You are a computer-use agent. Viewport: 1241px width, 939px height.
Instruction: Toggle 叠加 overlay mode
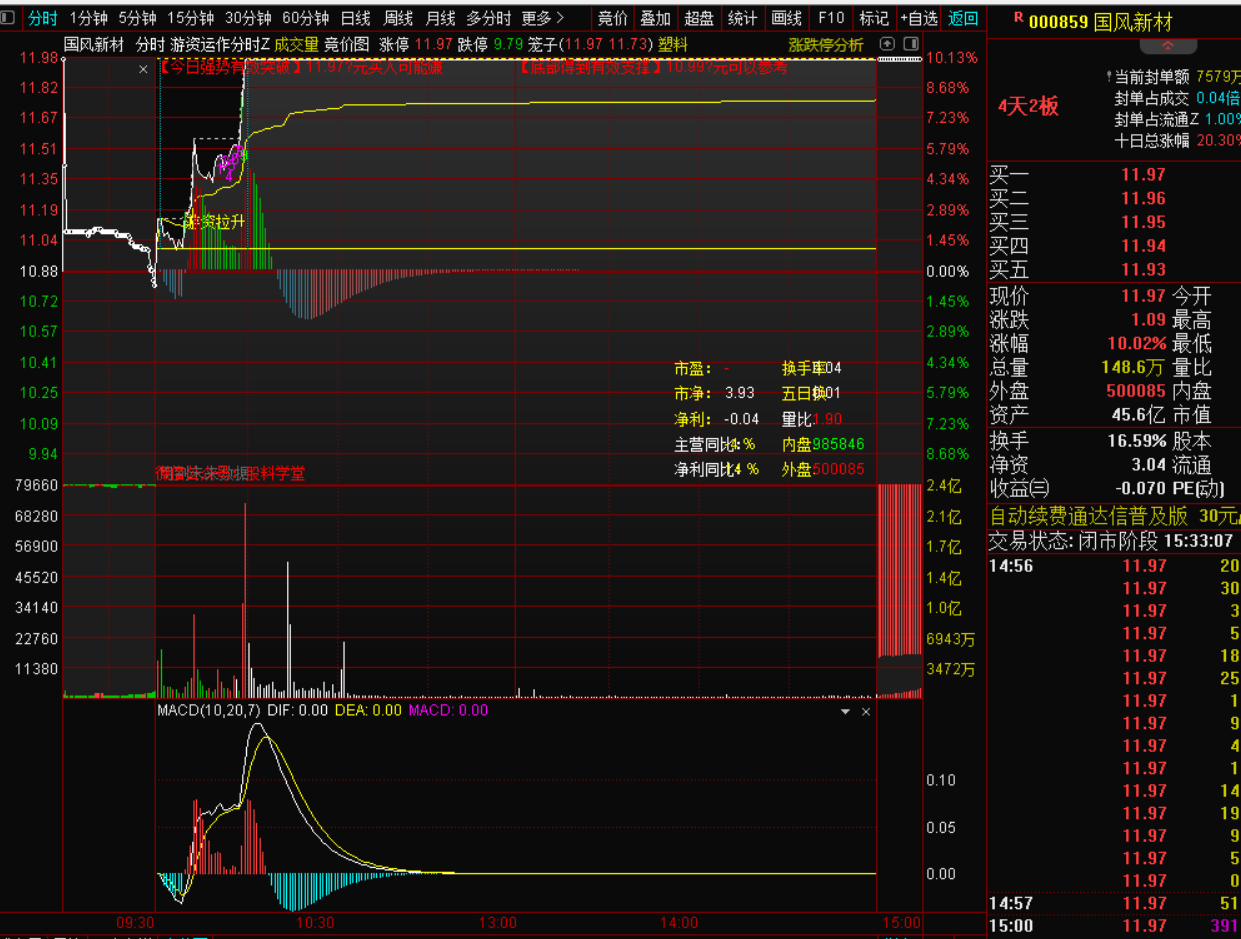655,18
